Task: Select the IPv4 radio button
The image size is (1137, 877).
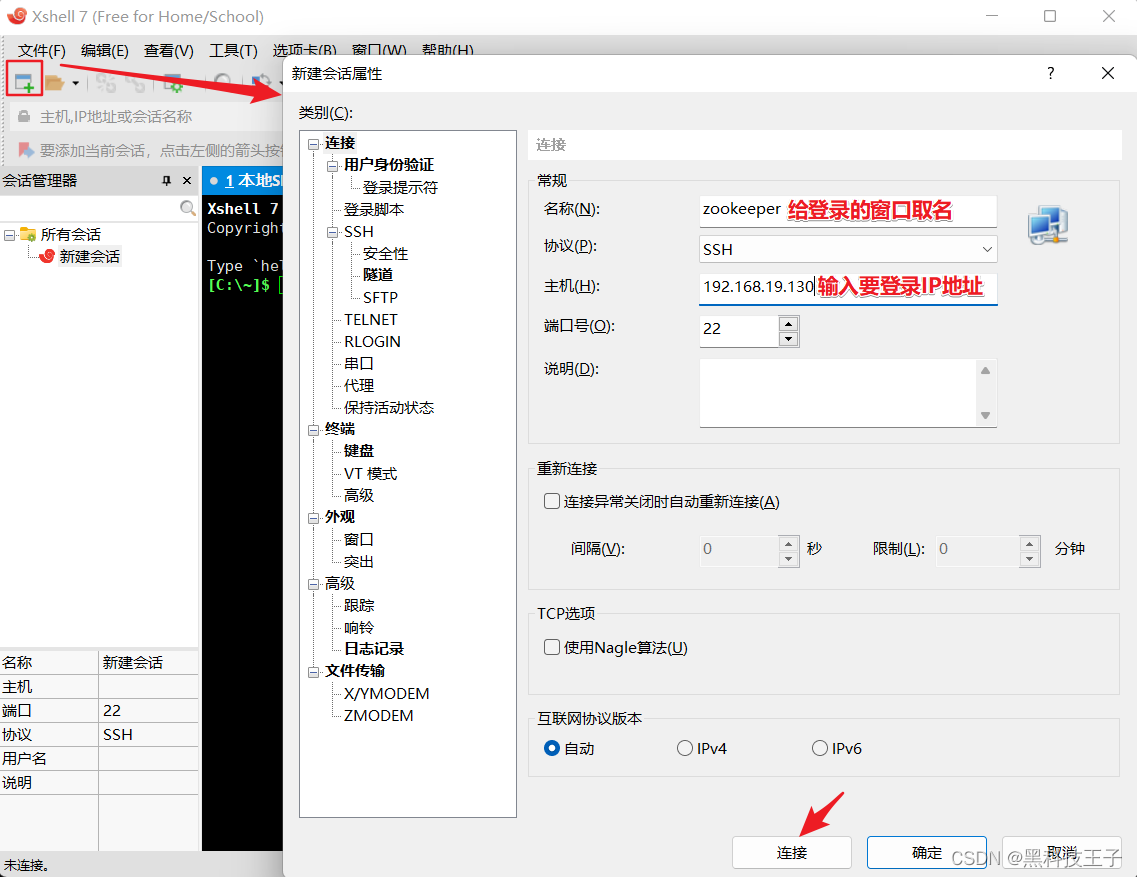Action: pos(685,748)
